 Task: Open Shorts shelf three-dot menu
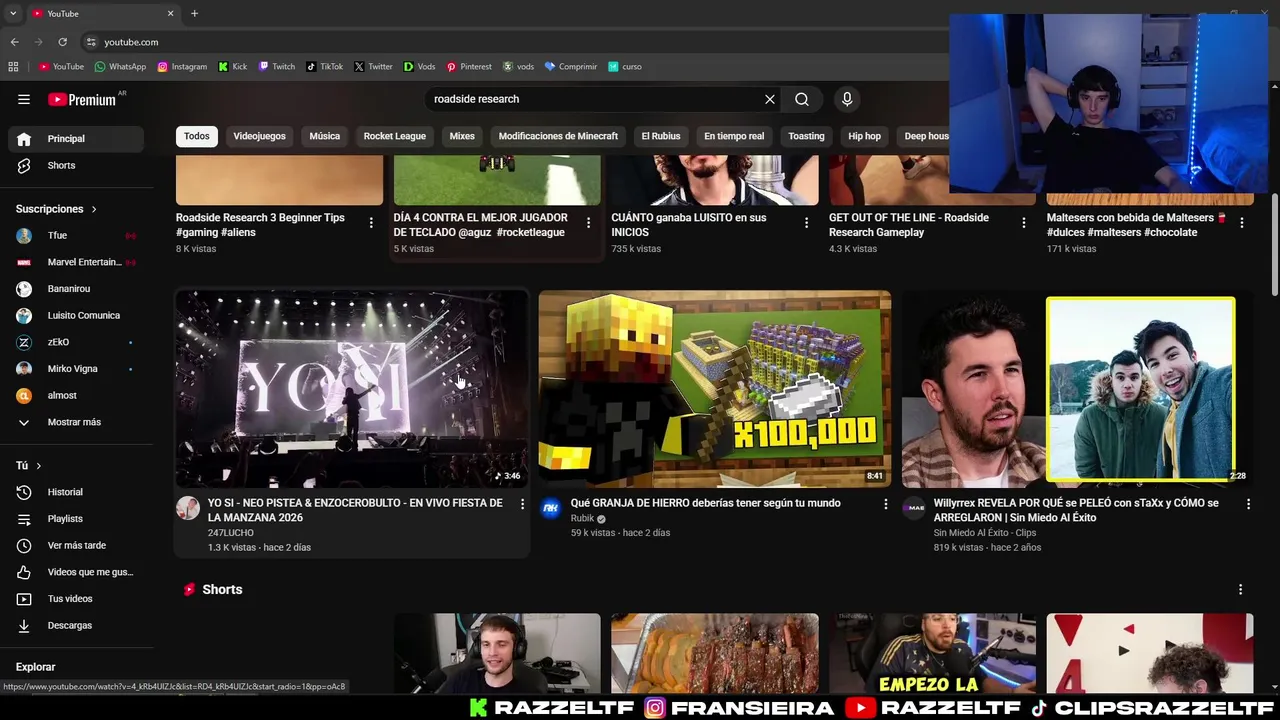pos(1240,590)
